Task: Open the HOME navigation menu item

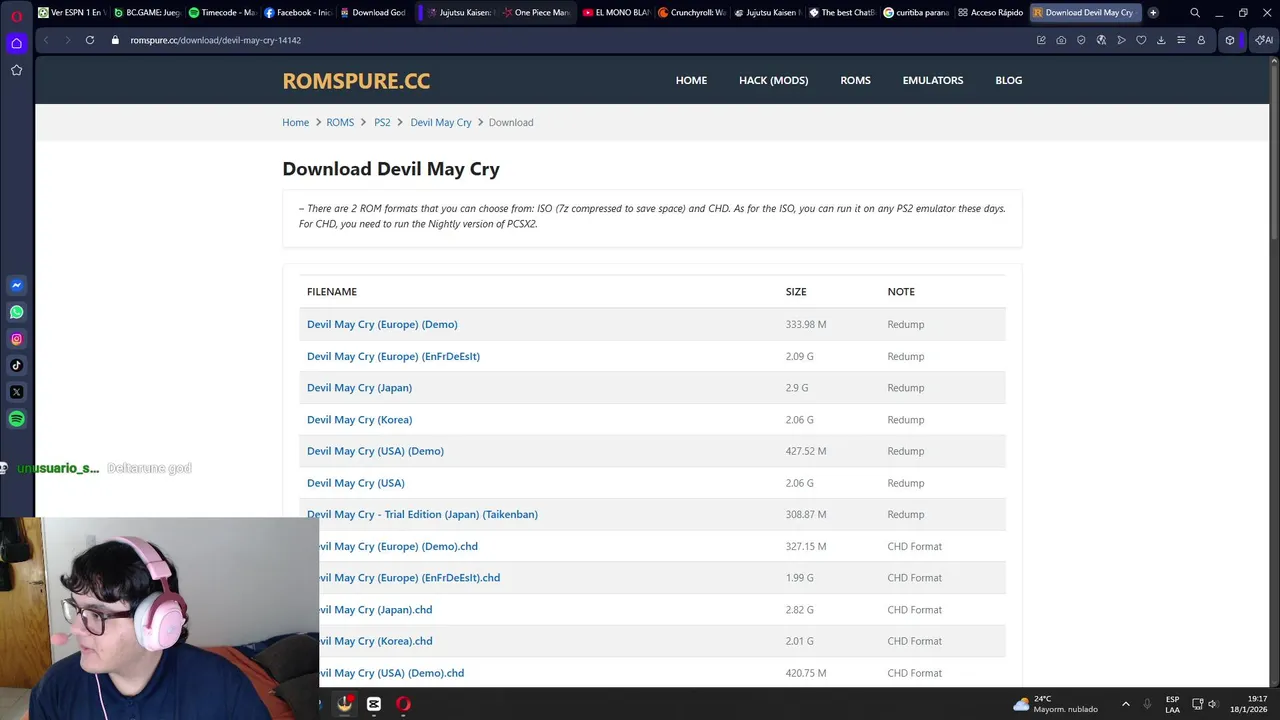Action: [x=691, y=80]
